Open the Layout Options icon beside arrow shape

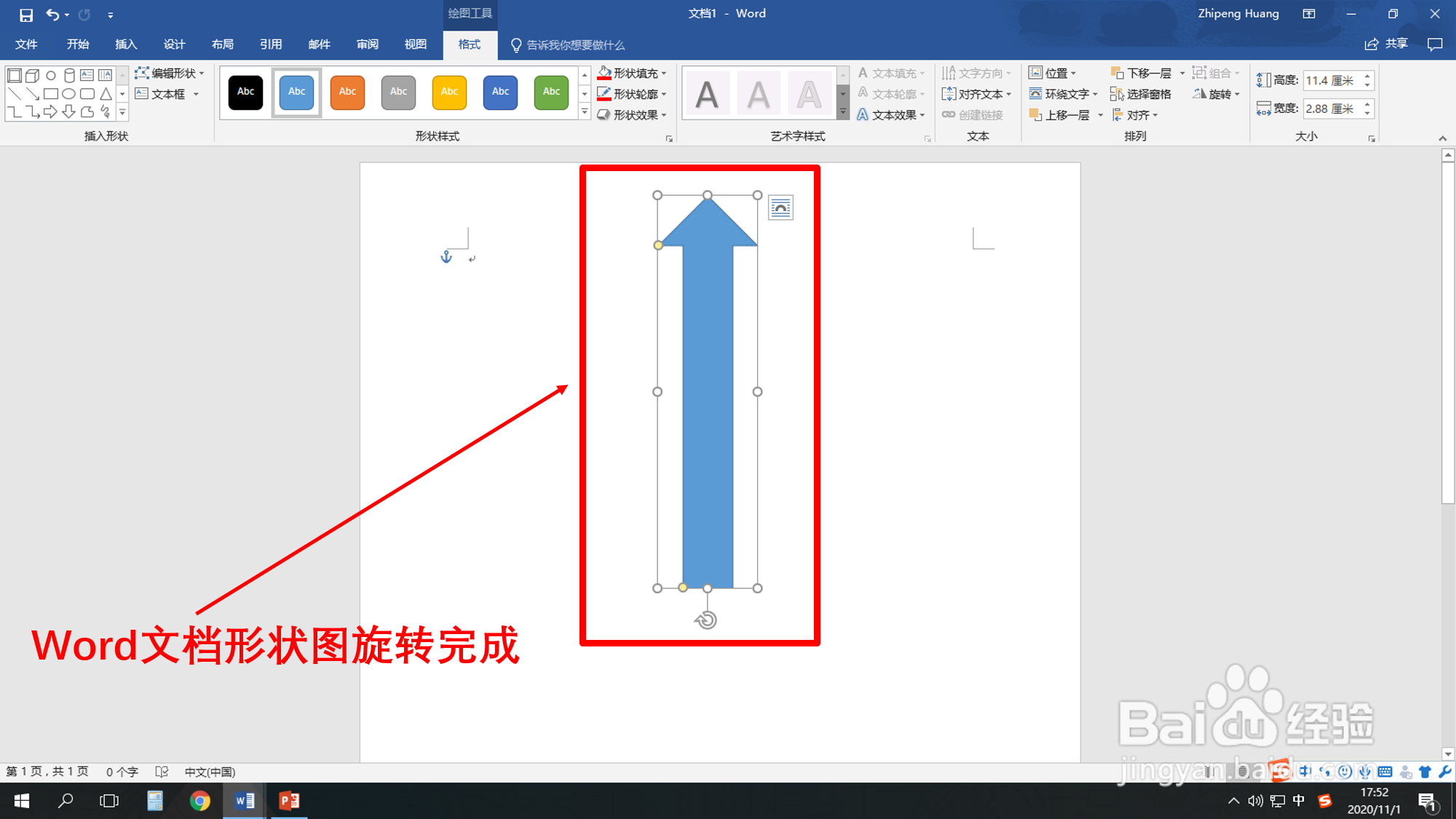tap(780, 208)
